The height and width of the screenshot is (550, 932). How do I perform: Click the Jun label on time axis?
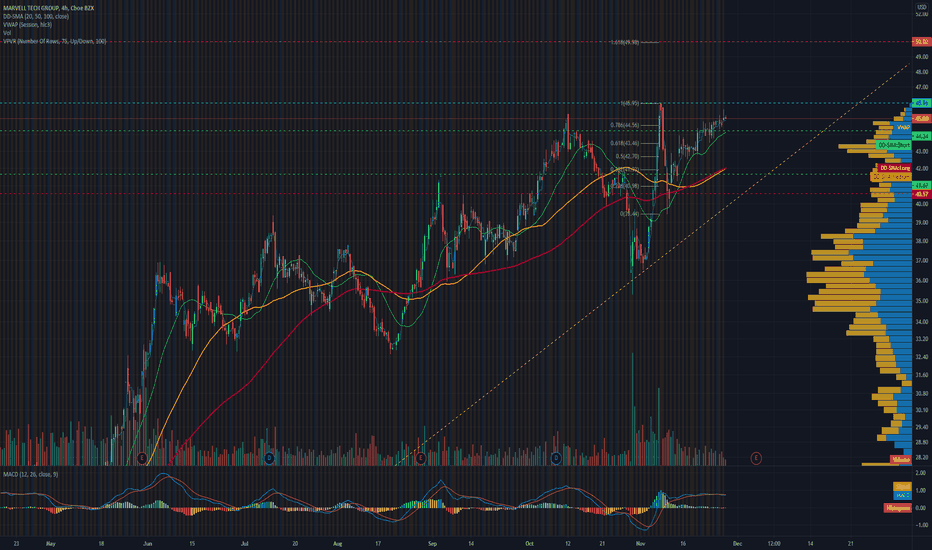(147, 543)
